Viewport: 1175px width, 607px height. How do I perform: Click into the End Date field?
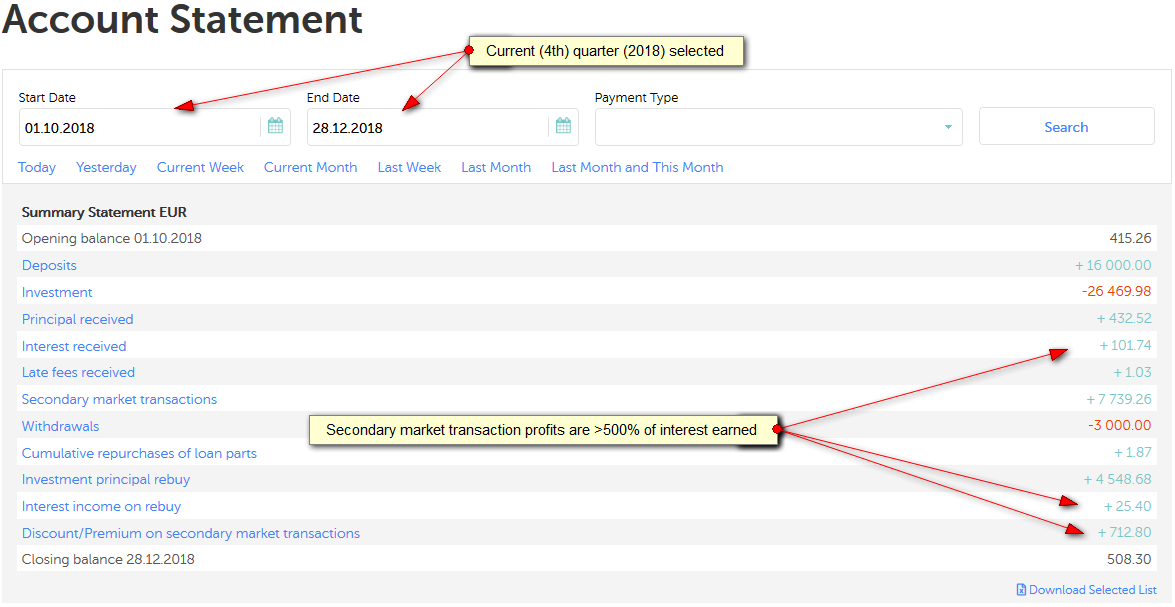[426, 128]
